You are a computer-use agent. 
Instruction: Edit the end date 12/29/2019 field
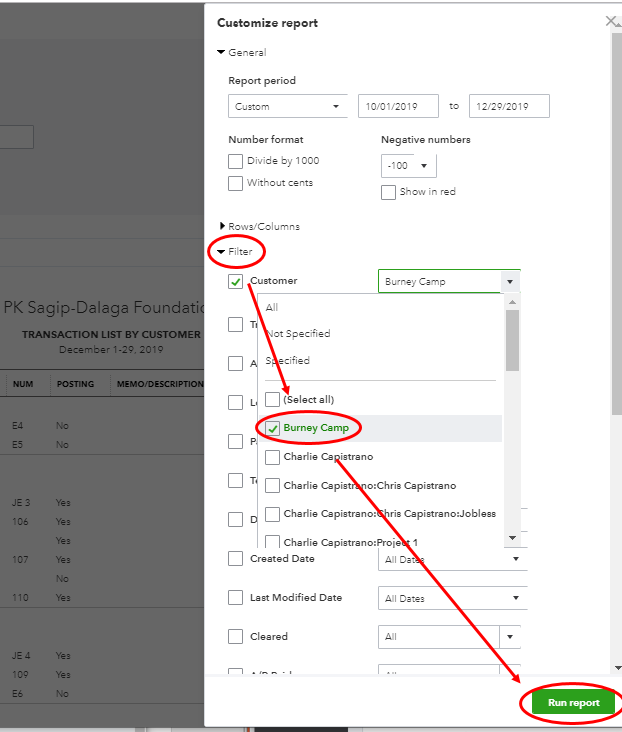(509, 106)
